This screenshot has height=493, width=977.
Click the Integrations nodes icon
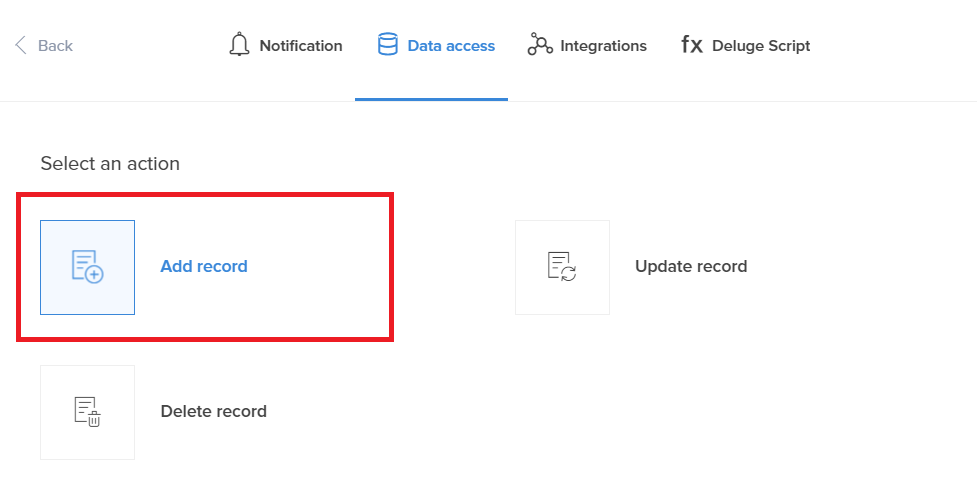pos(540,45)
